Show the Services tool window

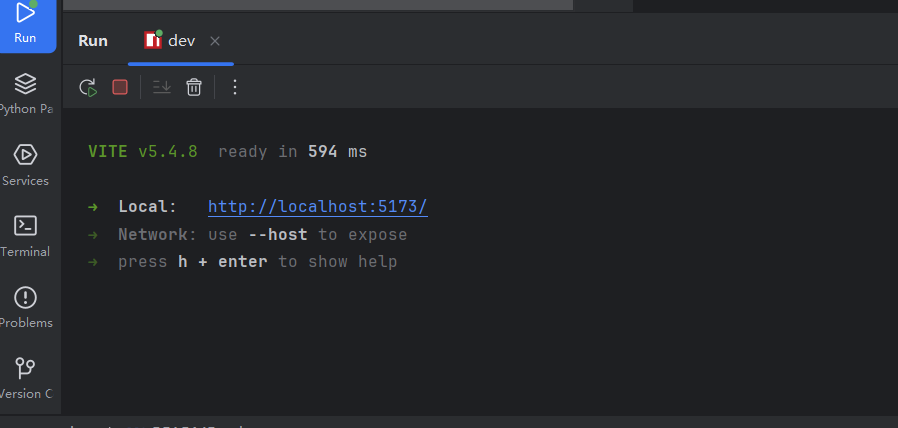point(25,164)
